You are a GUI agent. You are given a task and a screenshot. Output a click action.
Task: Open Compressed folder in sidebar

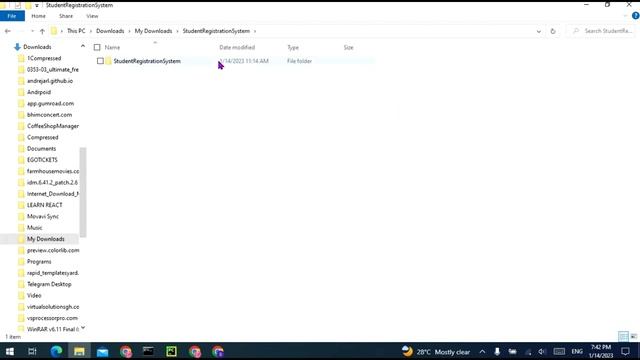click(x=42, y=138)
